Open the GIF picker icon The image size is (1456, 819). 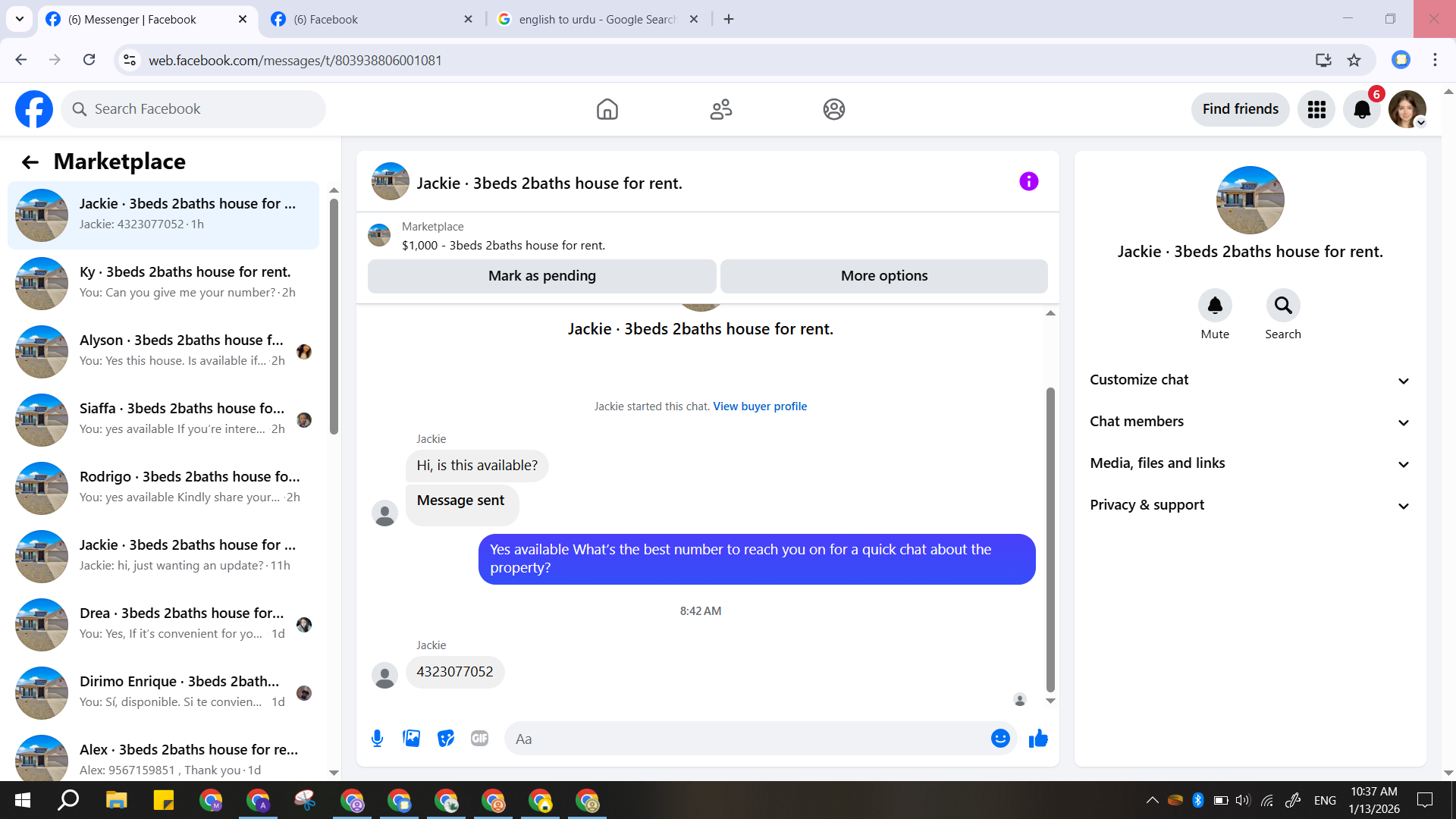pyautogui.click(x=479, y=738)
